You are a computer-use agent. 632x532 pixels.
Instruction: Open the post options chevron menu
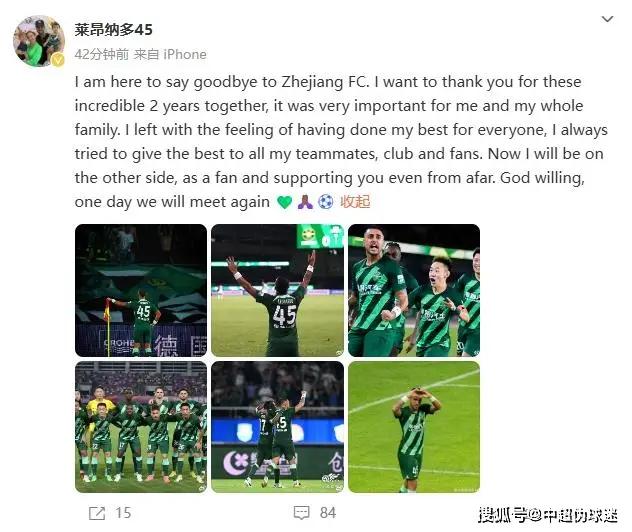pos(607,19)
